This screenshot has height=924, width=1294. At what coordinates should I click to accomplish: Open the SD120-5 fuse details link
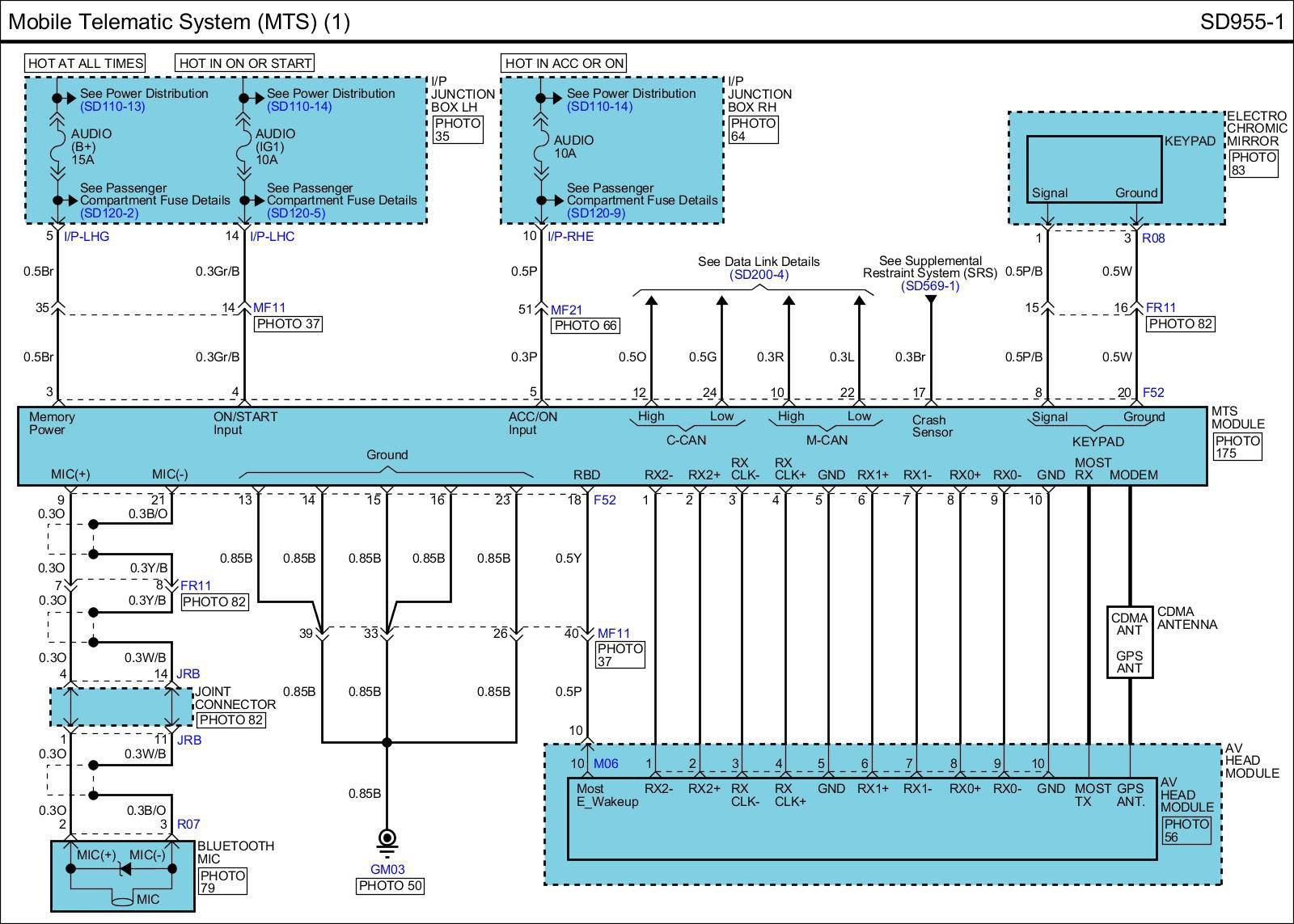point(296,213)
